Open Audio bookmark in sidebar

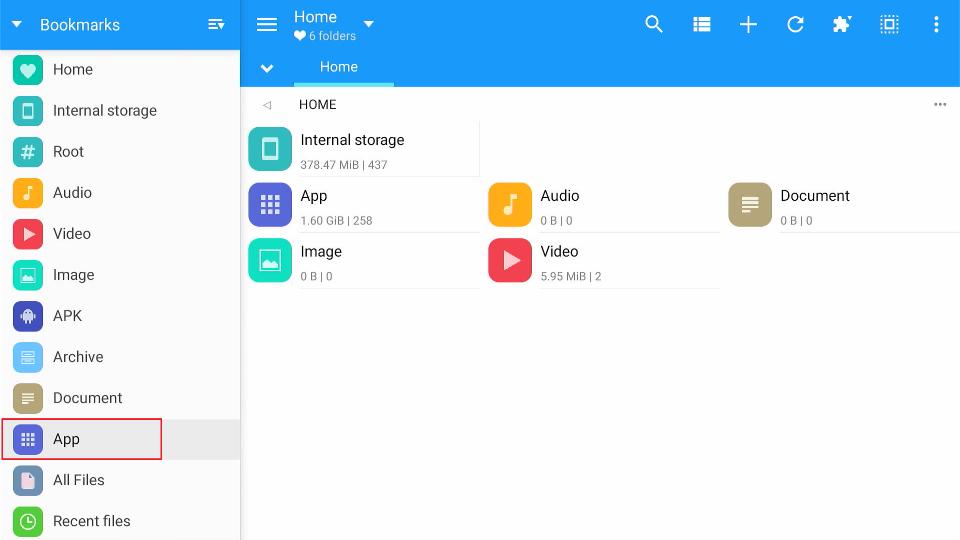tap(120, 193)
